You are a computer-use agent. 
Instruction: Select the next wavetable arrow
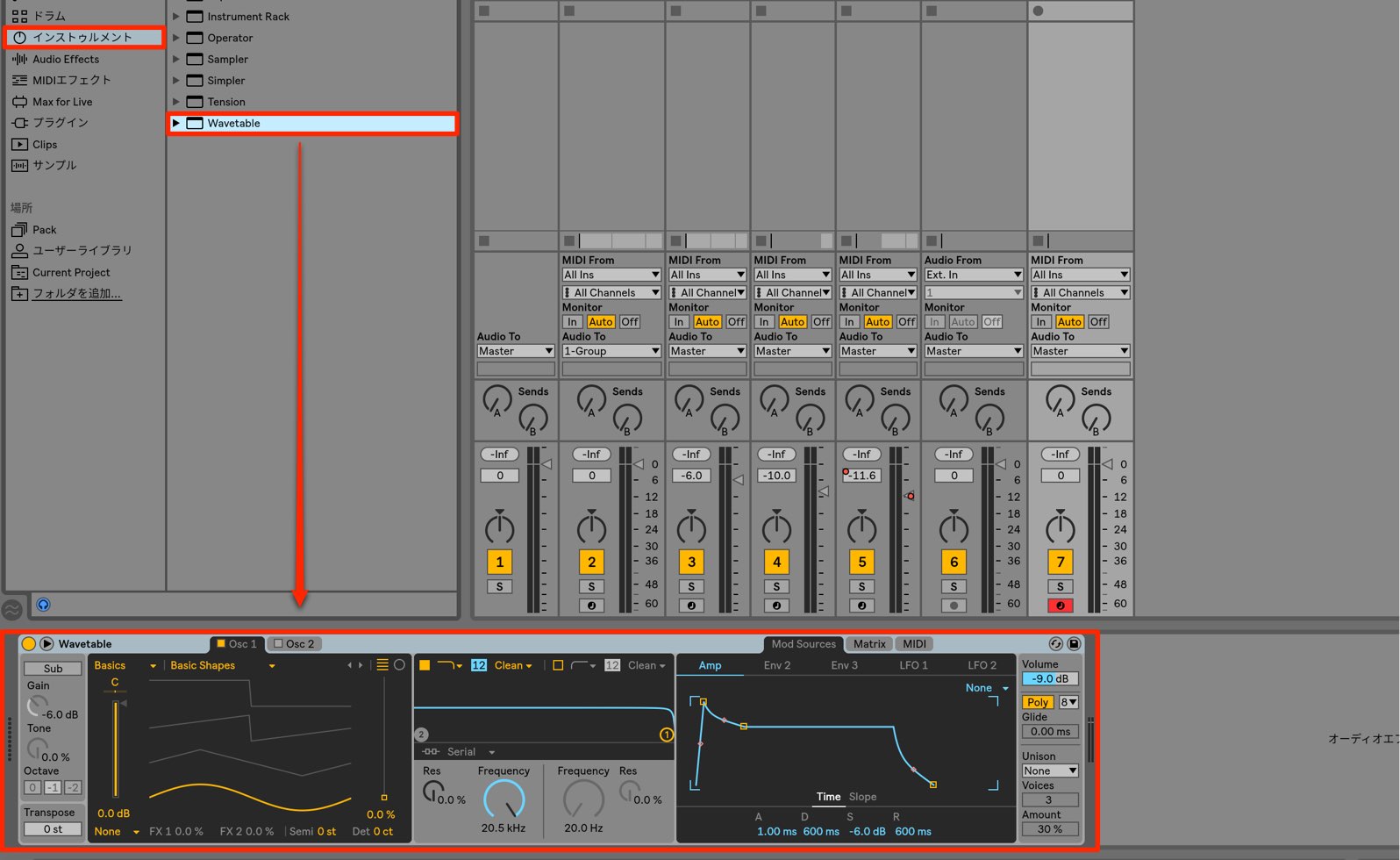(361, 665)
